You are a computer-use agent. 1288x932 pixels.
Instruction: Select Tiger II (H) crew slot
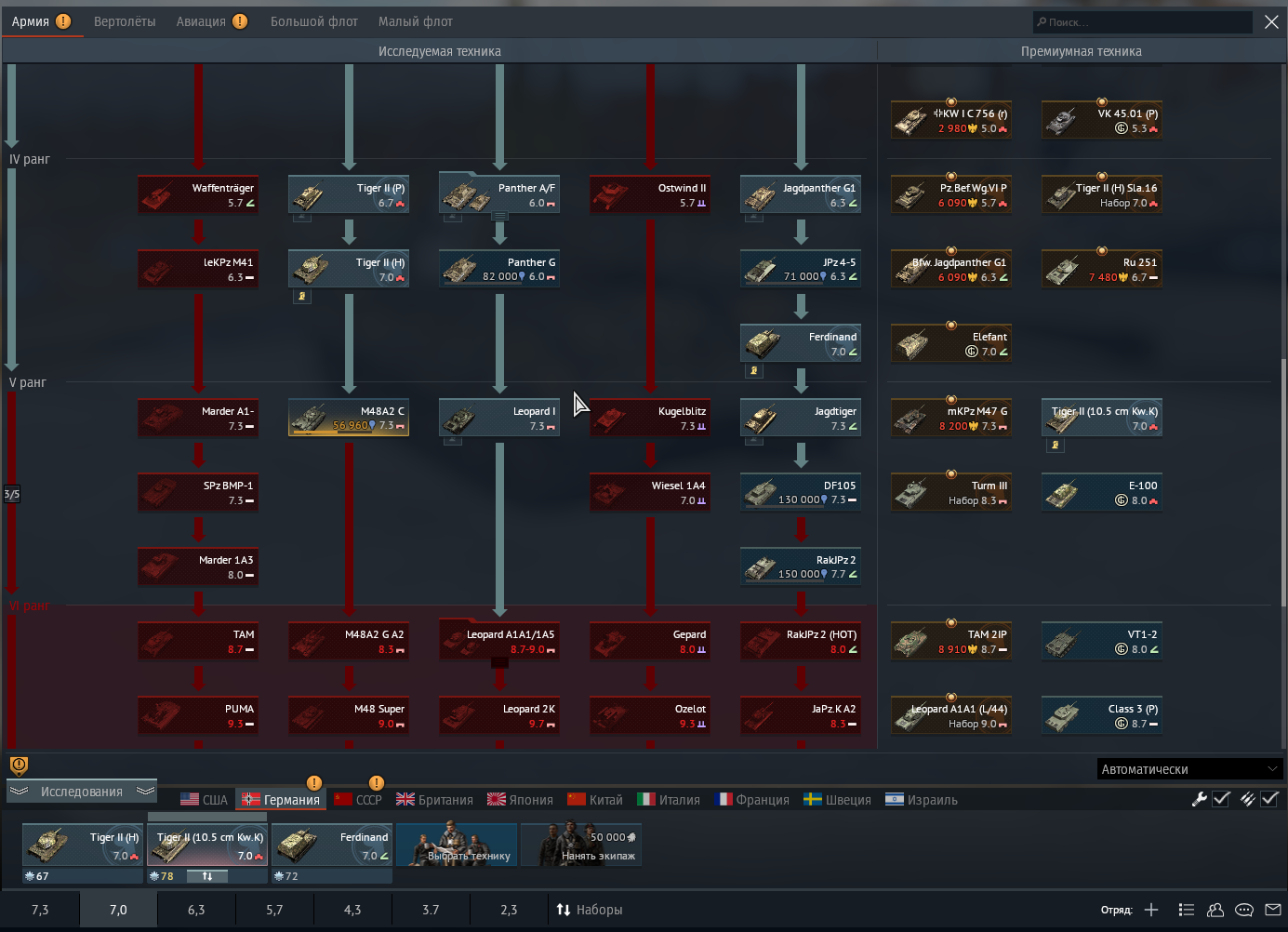tap(83, 845)
